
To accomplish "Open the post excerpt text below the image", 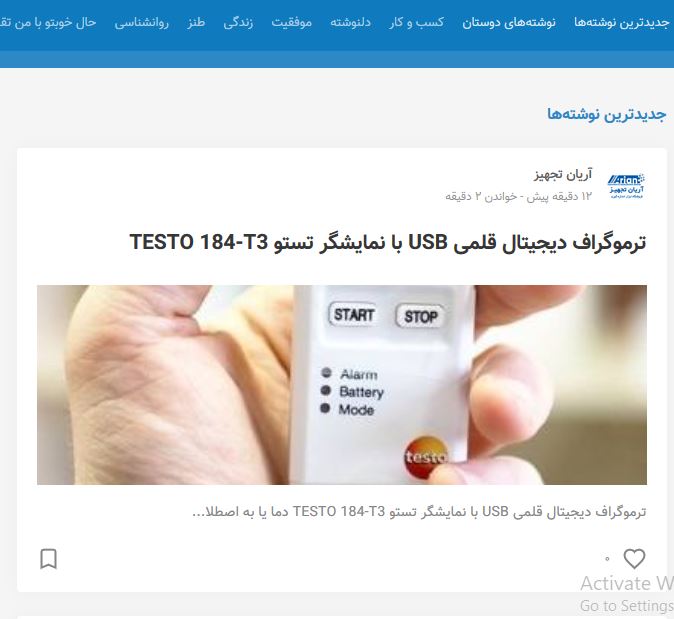I will (419, 512).
